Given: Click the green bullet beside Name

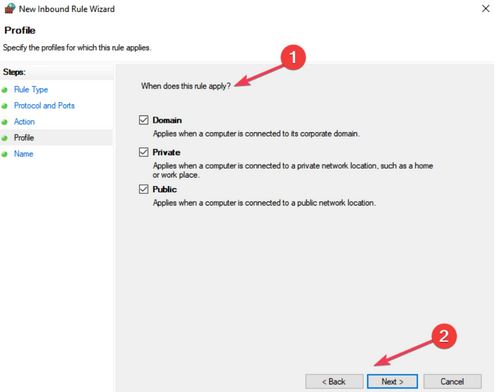Looking at the screenshot, I should 4,154.
